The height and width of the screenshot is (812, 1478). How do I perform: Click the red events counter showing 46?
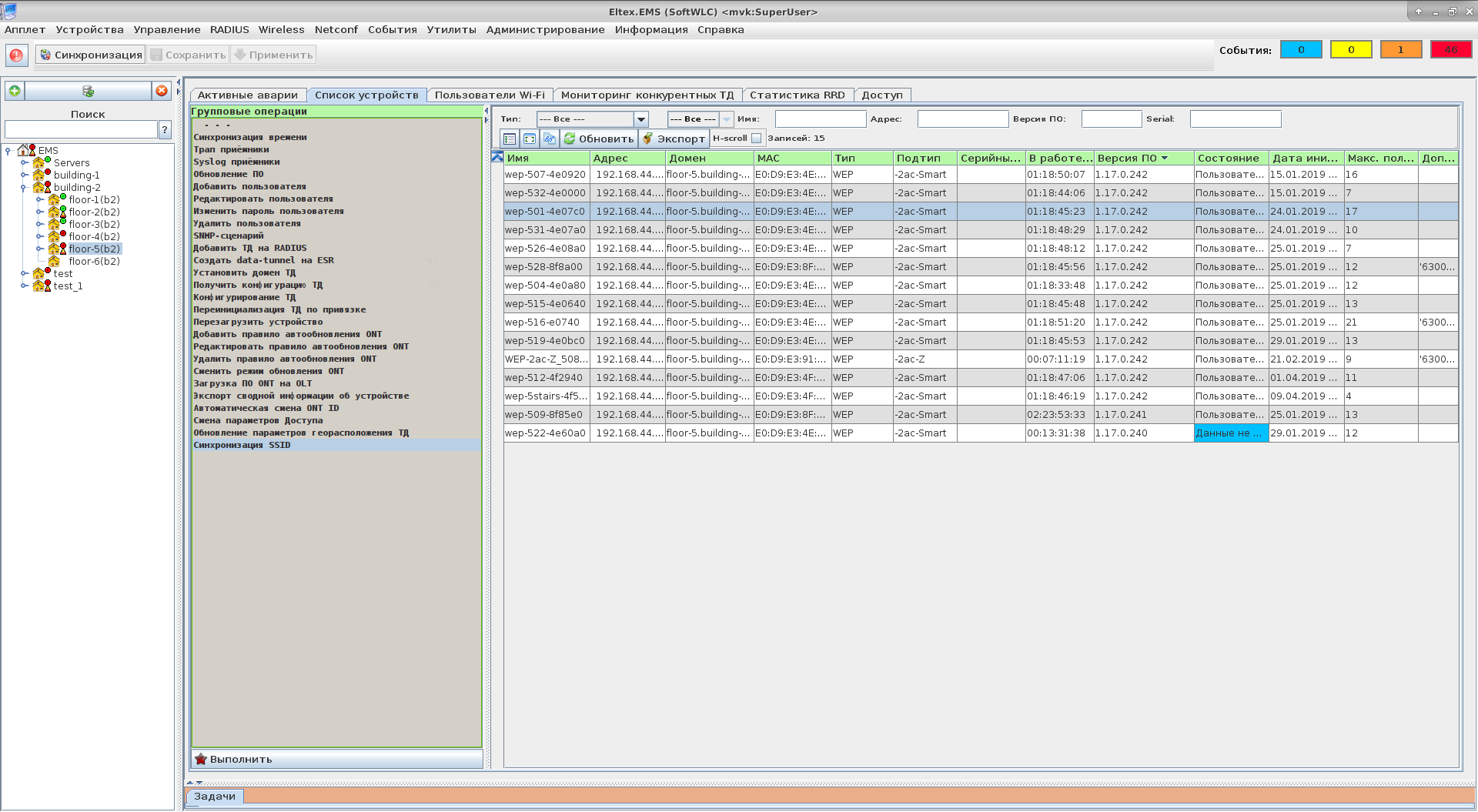pyautogui.click(x=1451, y=49)
